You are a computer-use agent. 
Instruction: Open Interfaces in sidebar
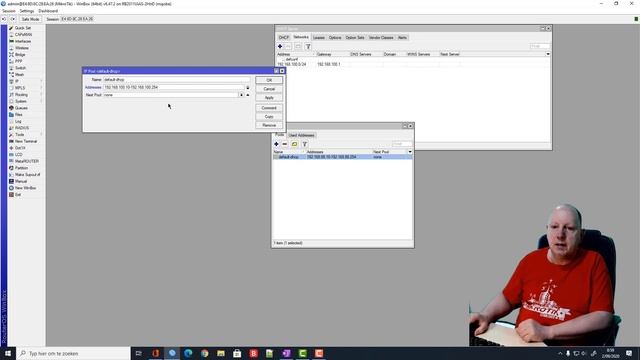click(23, 41)
